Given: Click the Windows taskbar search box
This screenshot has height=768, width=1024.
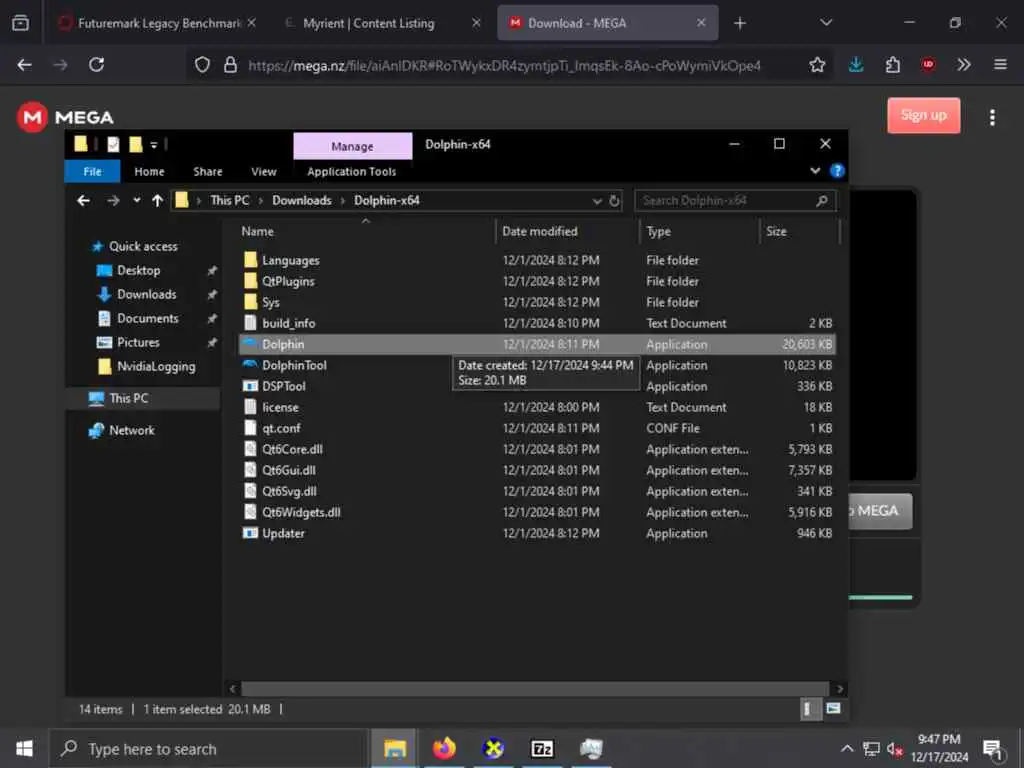Looking at the screenshot, I should (x=209, y=748).
